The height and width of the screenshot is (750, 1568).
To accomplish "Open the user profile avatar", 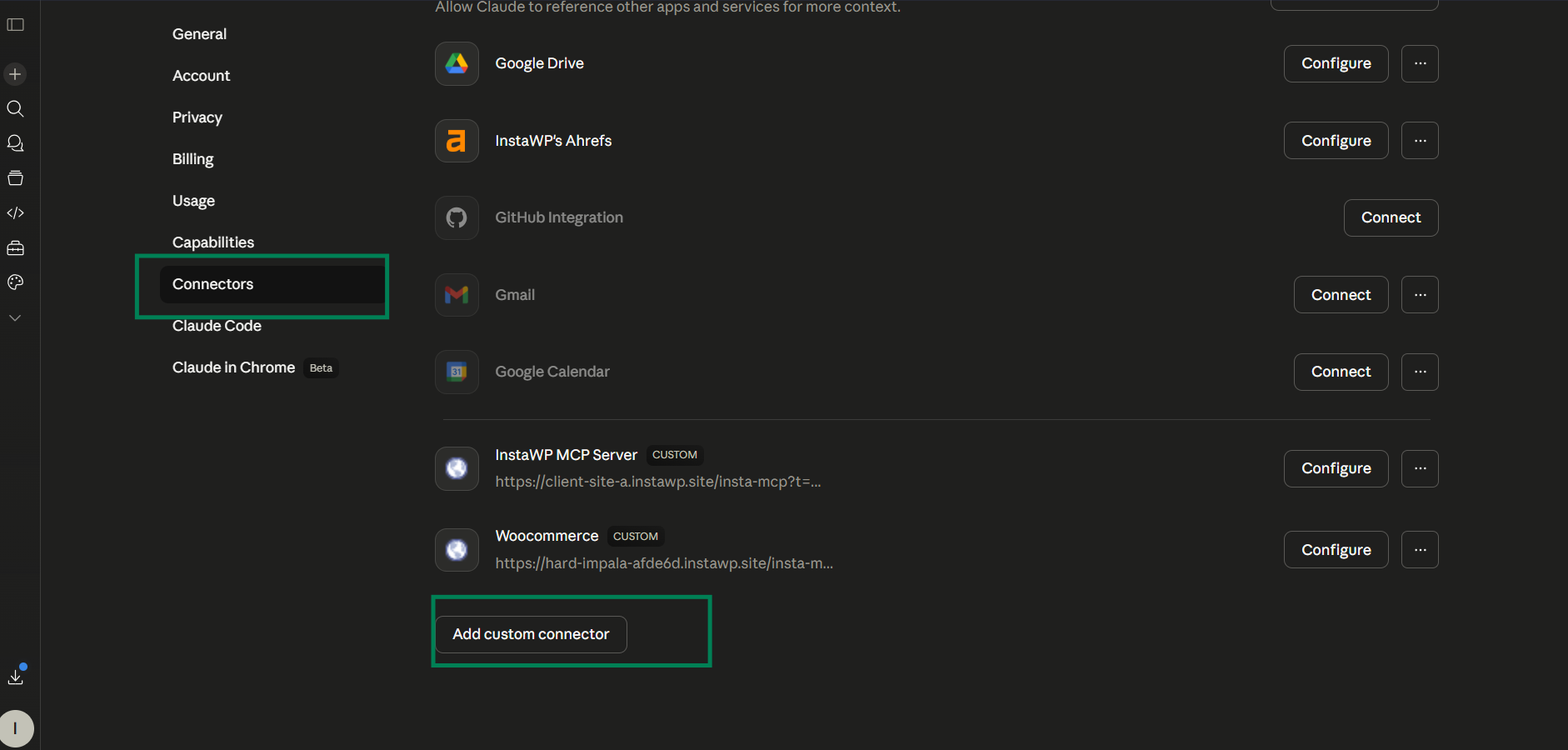I will (x=16, y=728).
